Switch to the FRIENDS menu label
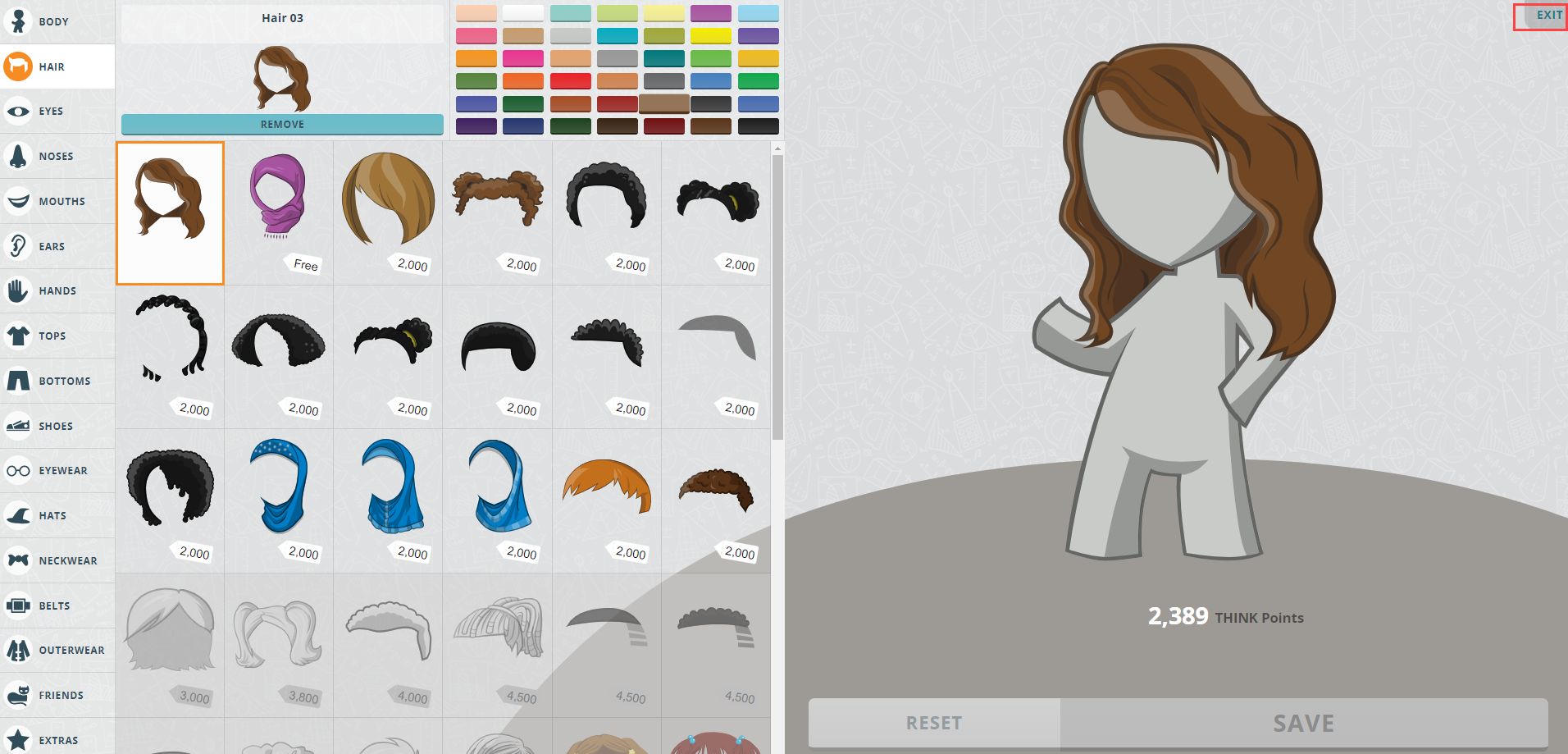Screen dimensions: 1568x754 pyautogui.click(x=62, y=696)
